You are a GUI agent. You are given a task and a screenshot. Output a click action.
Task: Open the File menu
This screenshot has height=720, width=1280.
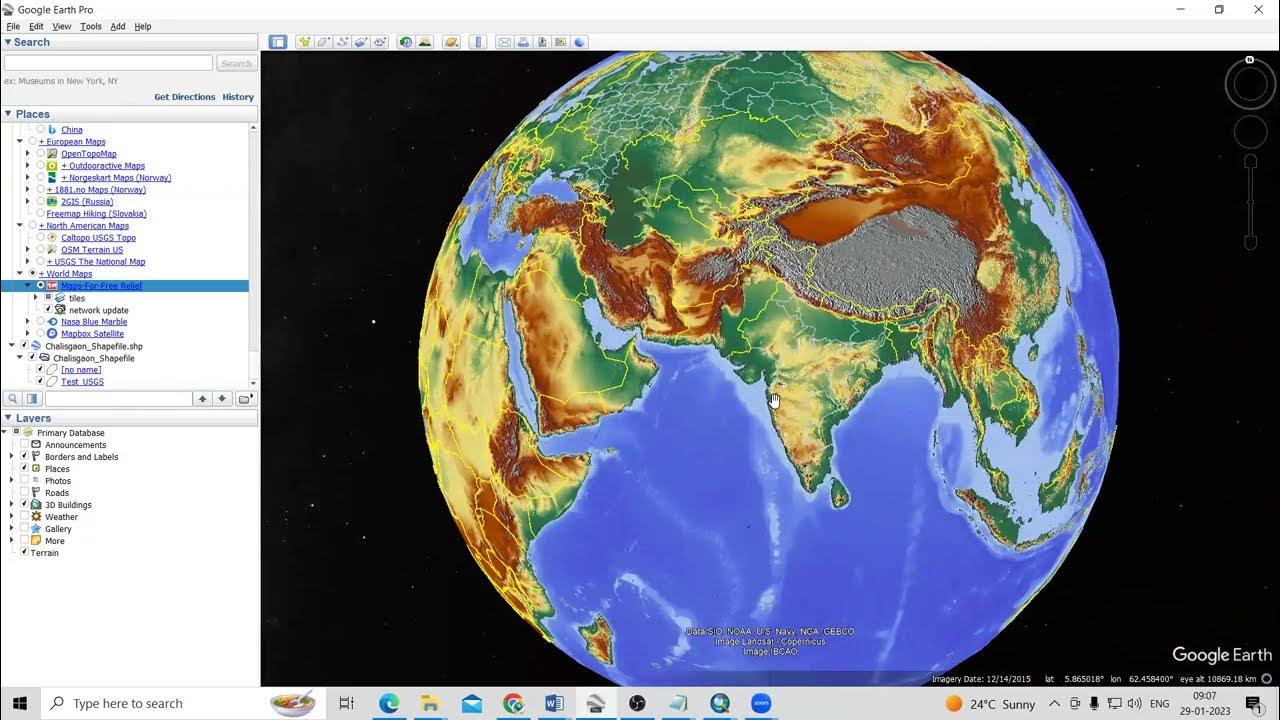[13, 26]
